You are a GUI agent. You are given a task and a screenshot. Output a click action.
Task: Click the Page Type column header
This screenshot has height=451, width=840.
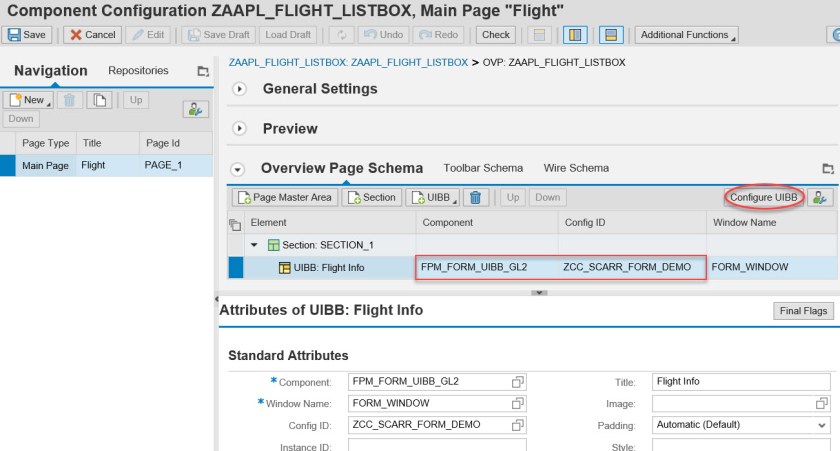46,143
